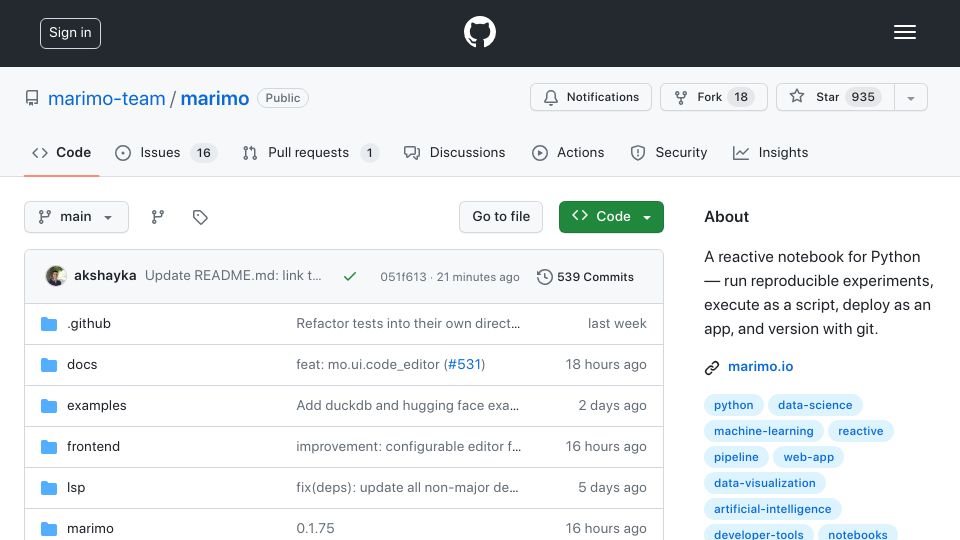Open the Actions tab
960x540 pixels.
pos(568,152)
